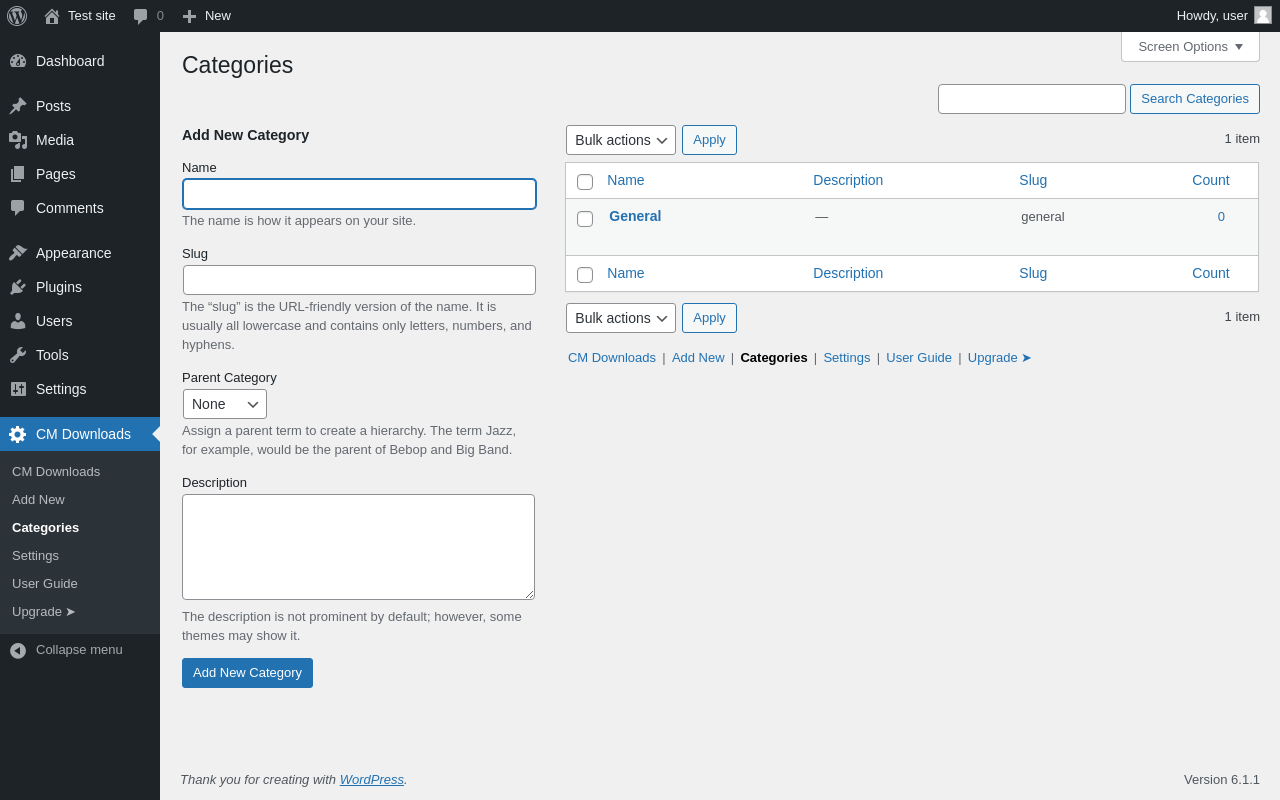
Task: Click the Media icon in sidebar
Action: (18, 140)
